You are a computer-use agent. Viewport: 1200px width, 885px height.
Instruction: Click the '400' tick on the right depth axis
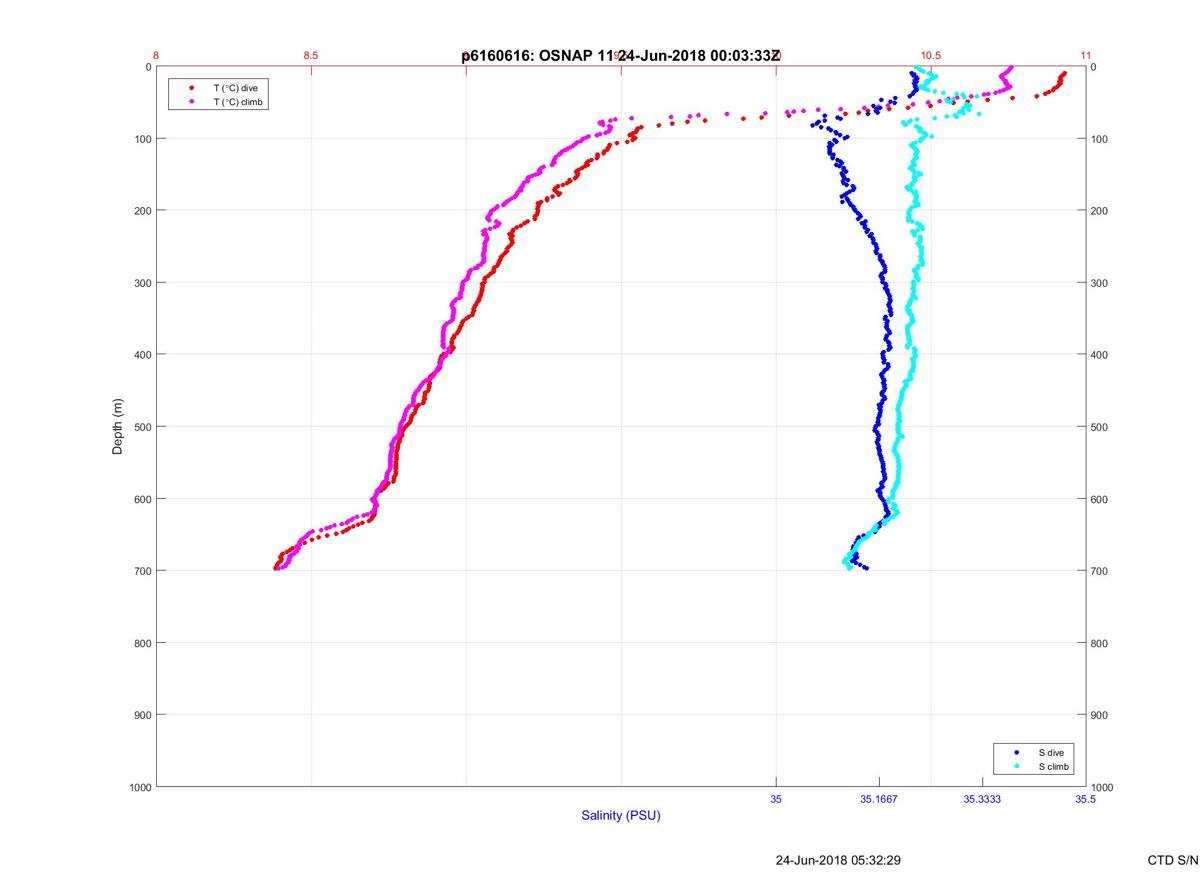tap(1100, 355)
